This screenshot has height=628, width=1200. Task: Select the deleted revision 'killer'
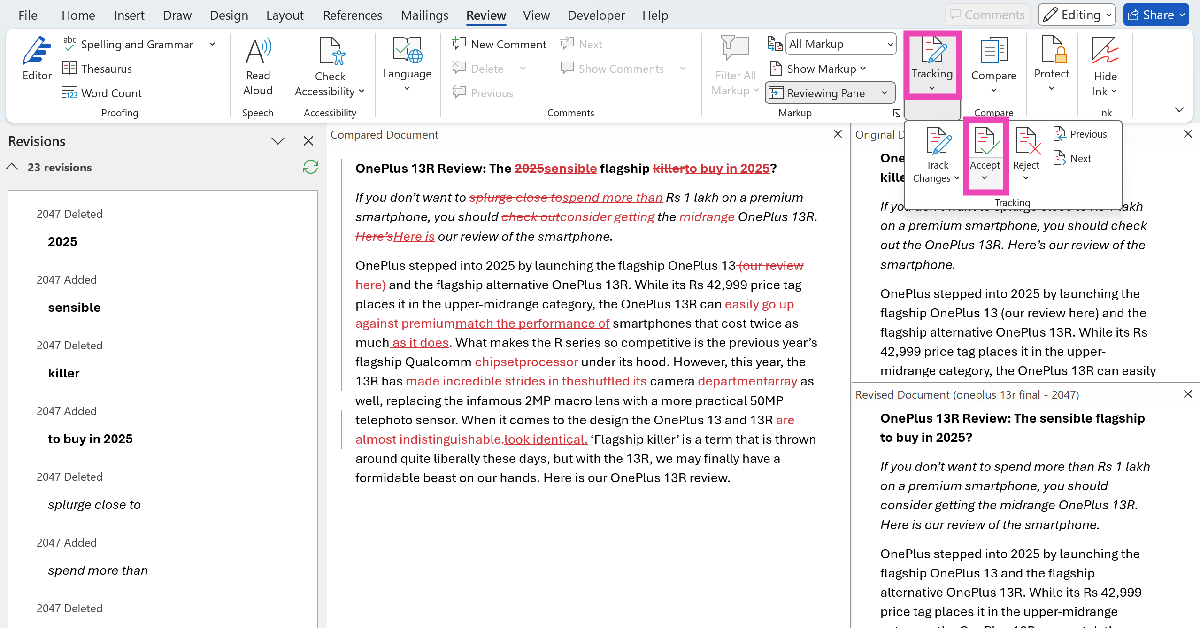(63, 373)
